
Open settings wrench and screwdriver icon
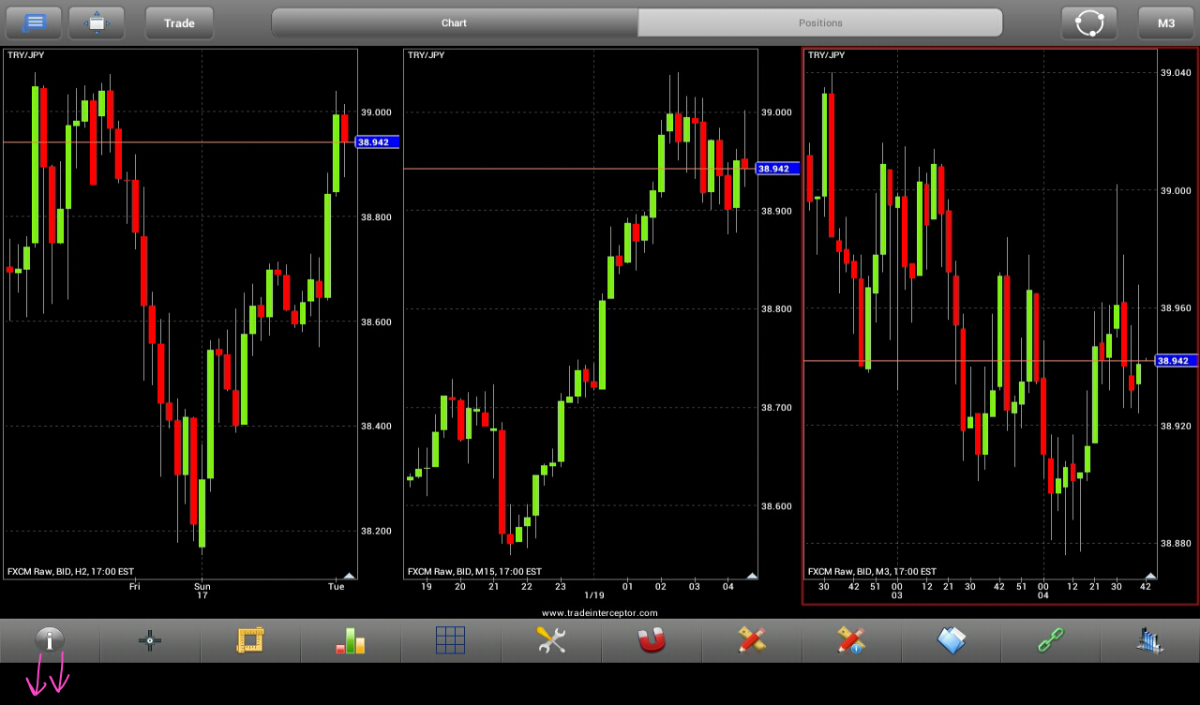click(551, 640)
